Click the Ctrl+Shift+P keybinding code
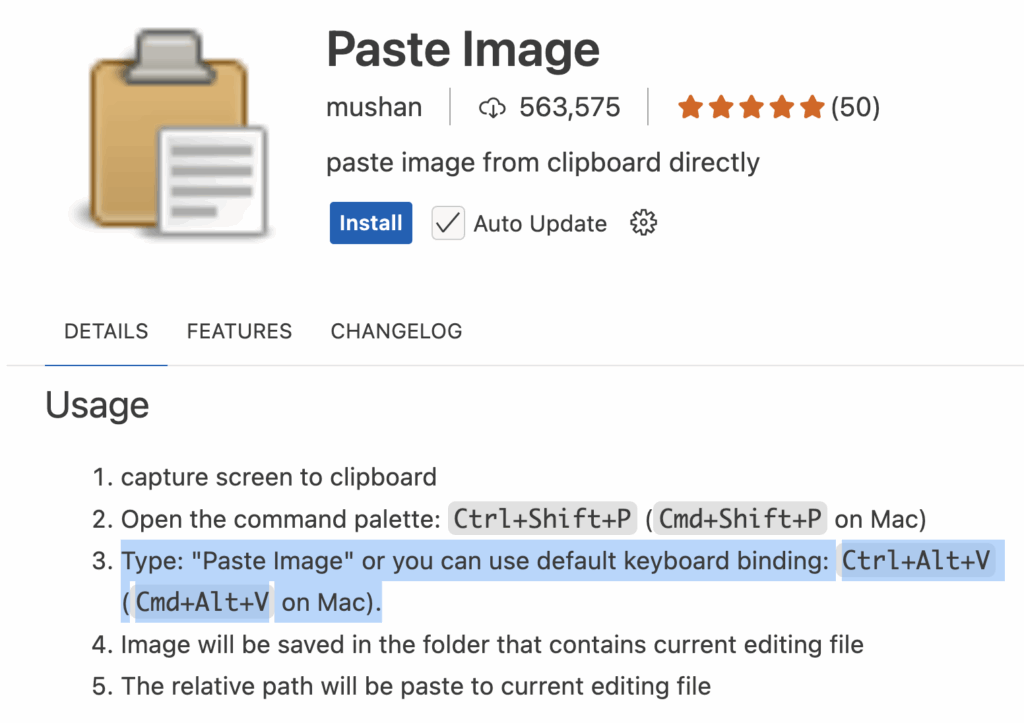Viewport: 1024px width, 723px height. [543, 519]
